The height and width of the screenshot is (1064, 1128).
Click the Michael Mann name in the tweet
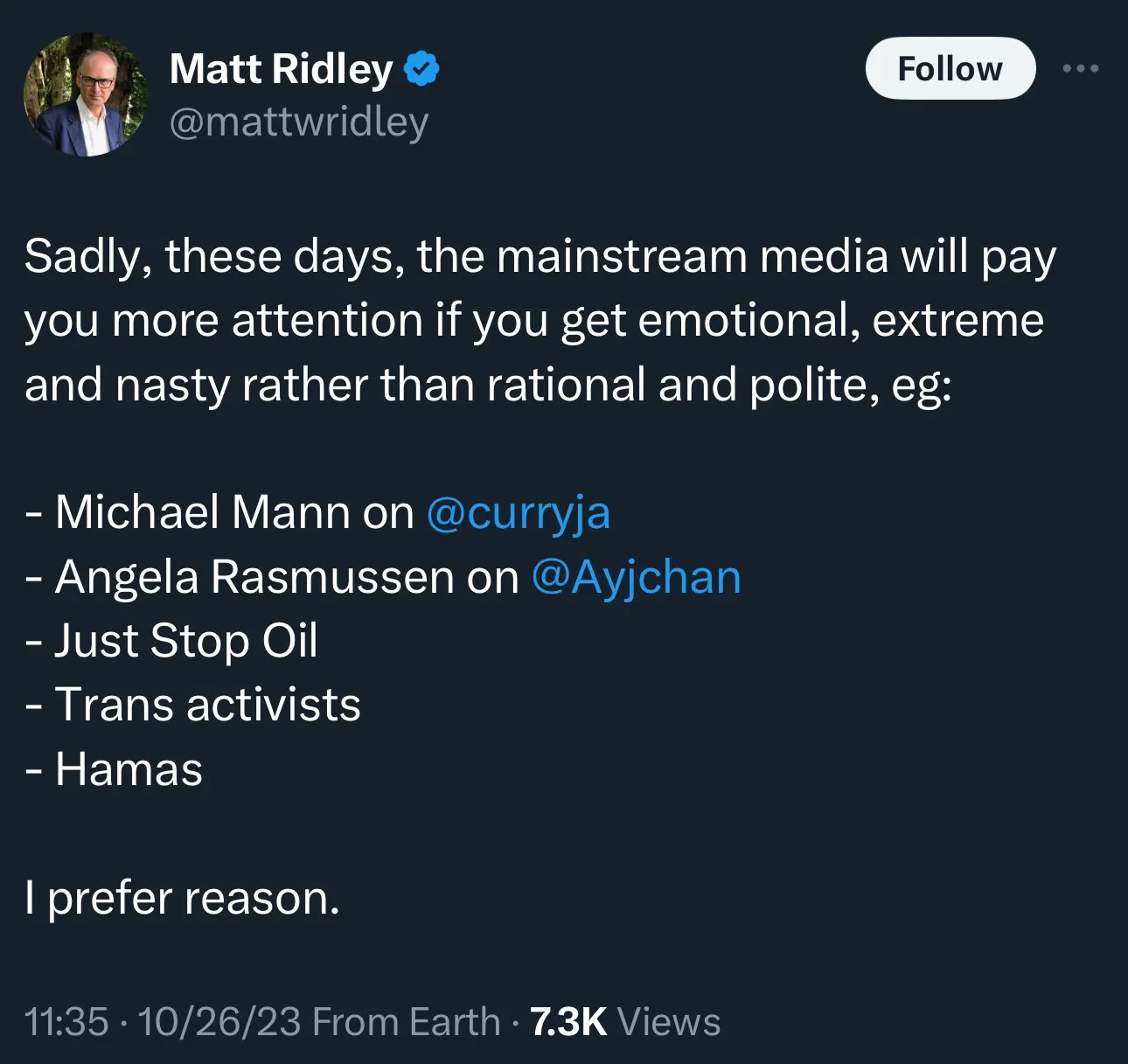(x=203, y=512)
